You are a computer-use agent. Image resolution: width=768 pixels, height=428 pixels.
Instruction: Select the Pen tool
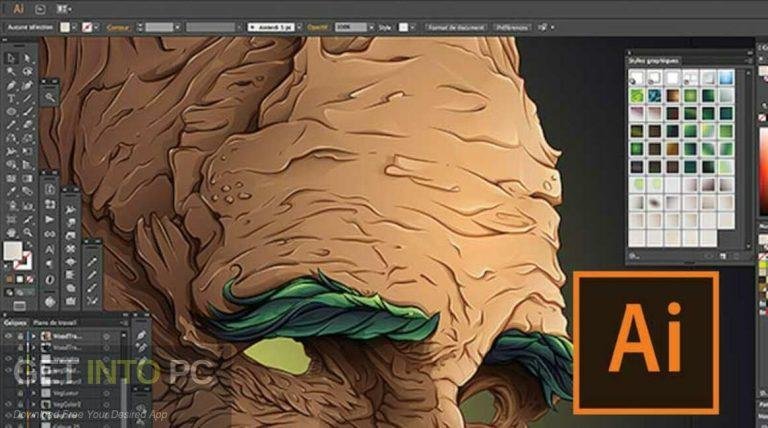coord(11,85)
